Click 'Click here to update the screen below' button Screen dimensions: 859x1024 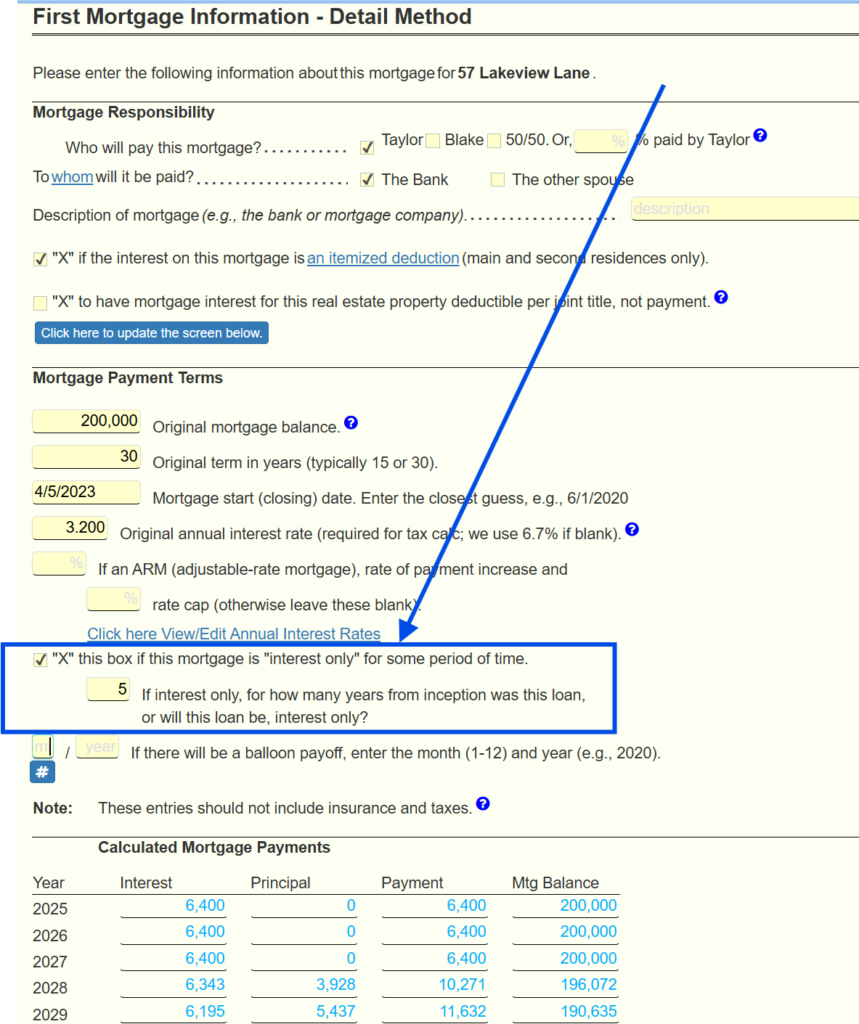(x=152, y=333)
